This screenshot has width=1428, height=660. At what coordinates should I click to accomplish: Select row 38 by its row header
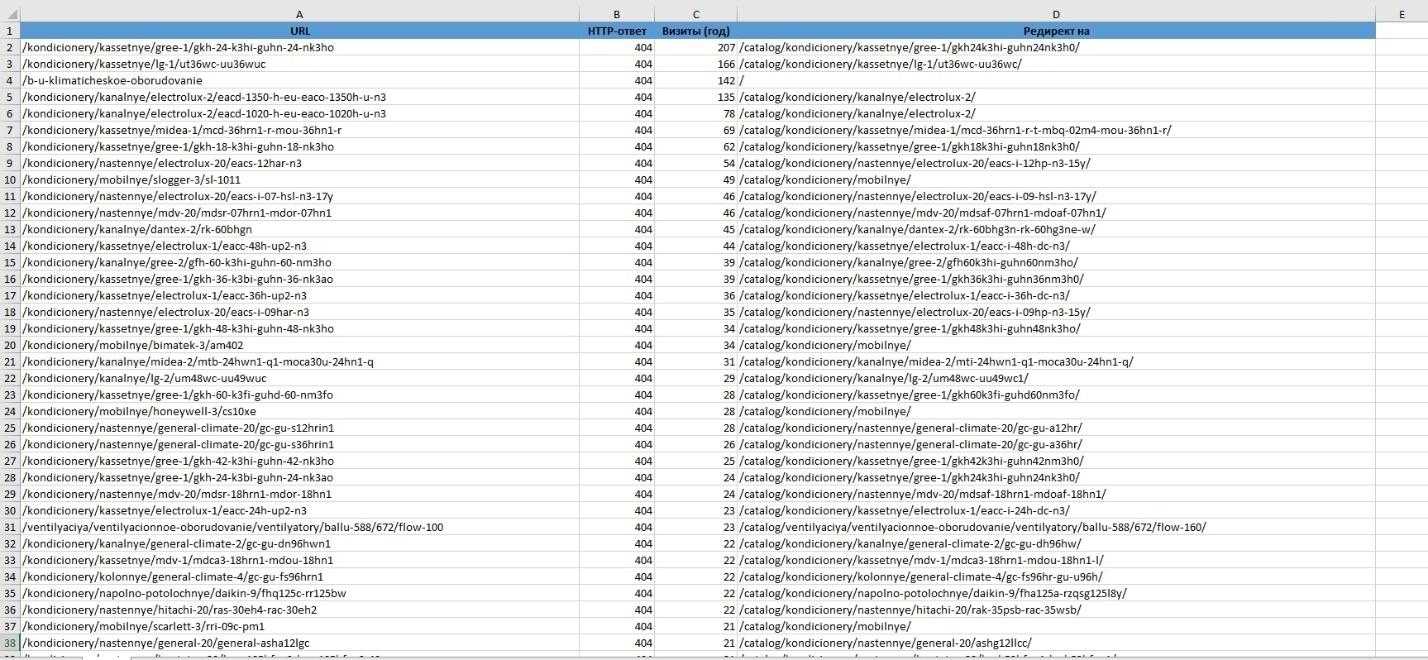click(x=9, y=643)
